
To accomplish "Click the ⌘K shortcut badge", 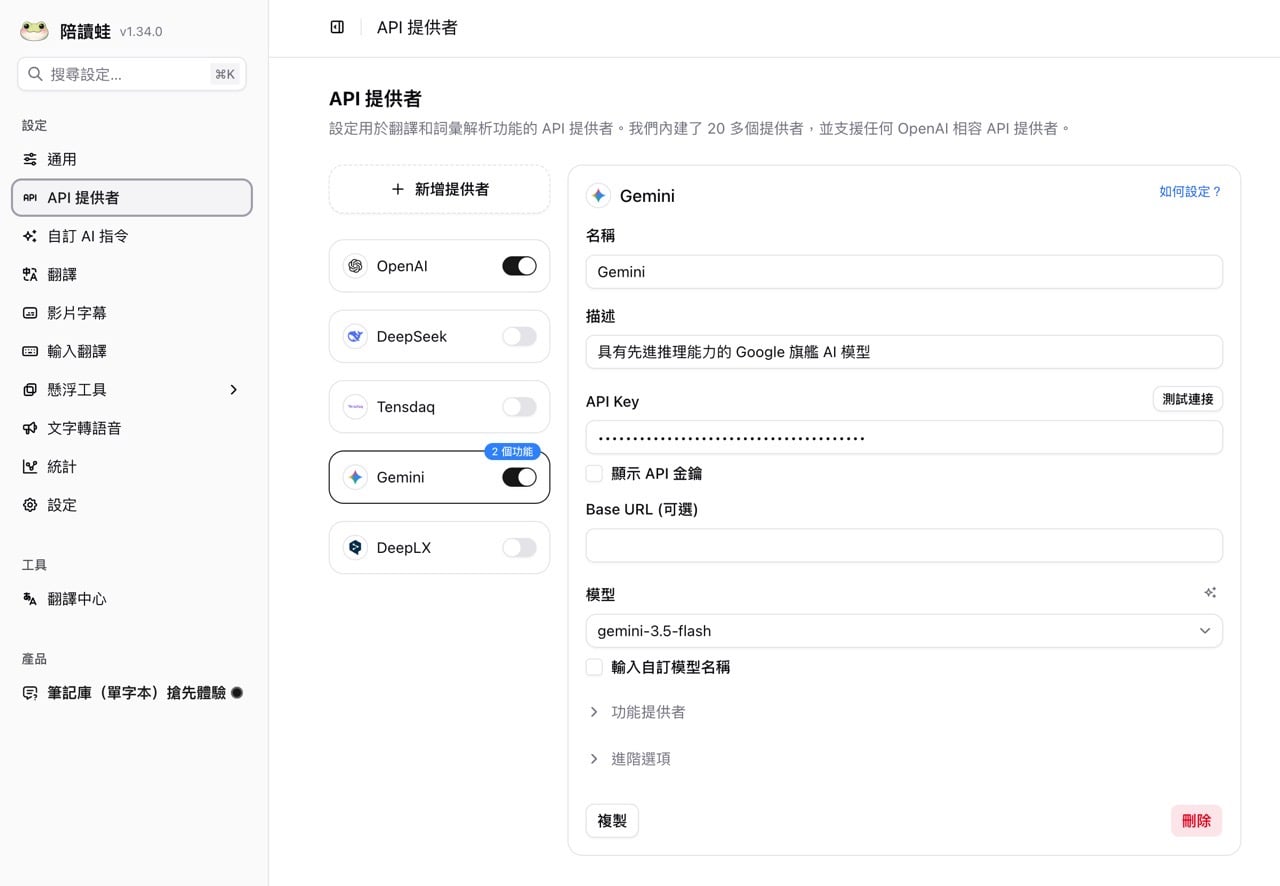I will pos(225,74).
